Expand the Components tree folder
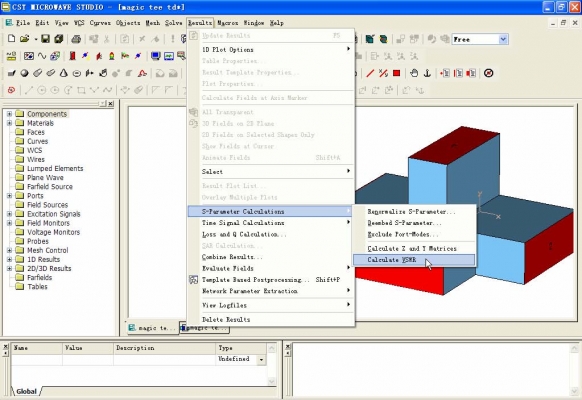Screen dimensions: 582x400 pyautogui.click(x=9, y=114)
